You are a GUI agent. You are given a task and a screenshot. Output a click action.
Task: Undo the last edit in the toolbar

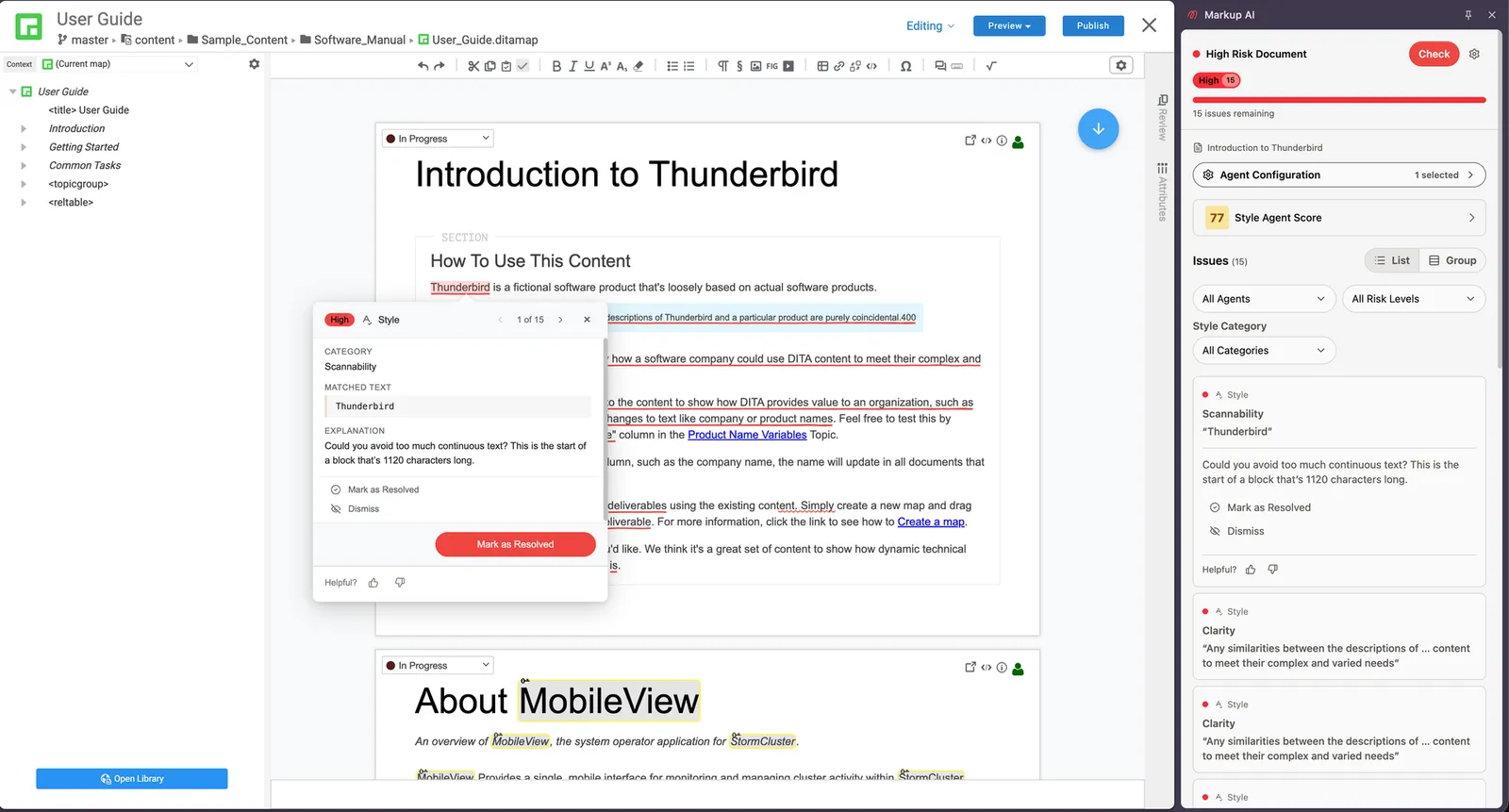click(x=423, y=66)
